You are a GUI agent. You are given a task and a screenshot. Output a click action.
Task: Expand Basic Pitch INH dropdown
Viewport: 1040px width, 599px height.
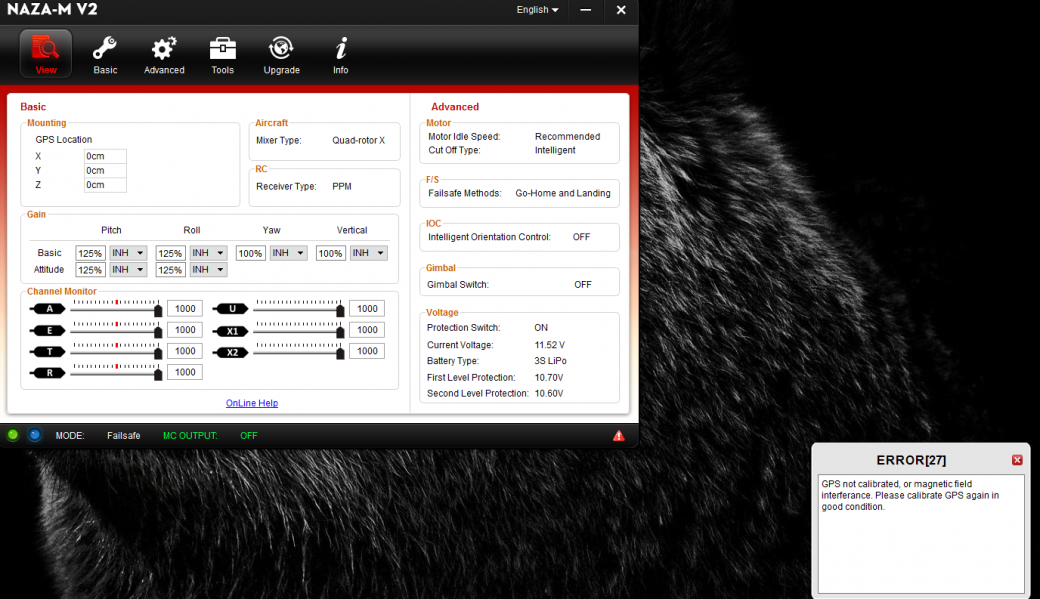pos(128,253)
